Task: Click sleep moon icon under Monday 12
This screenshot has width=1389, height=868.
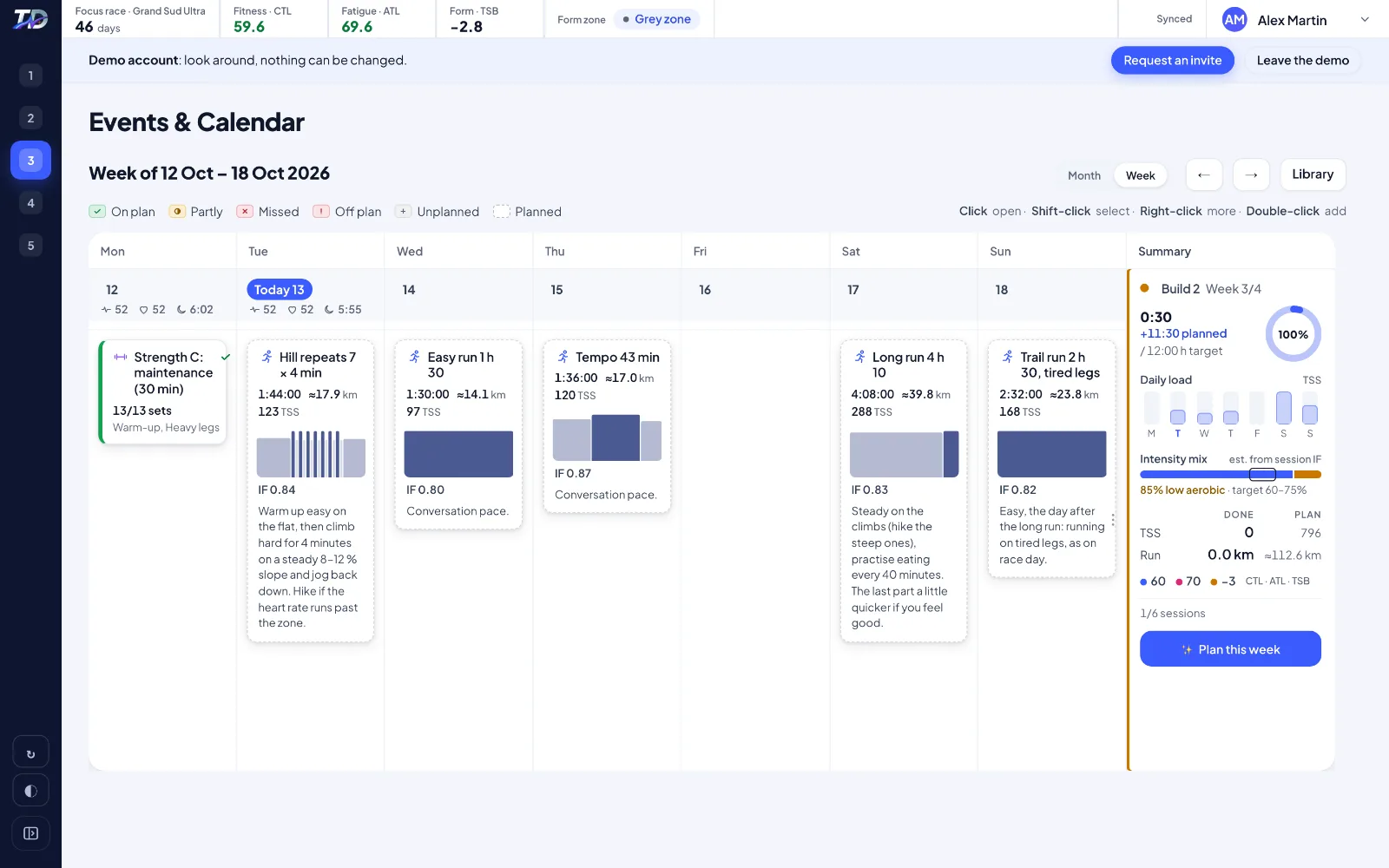Action: 181,310
